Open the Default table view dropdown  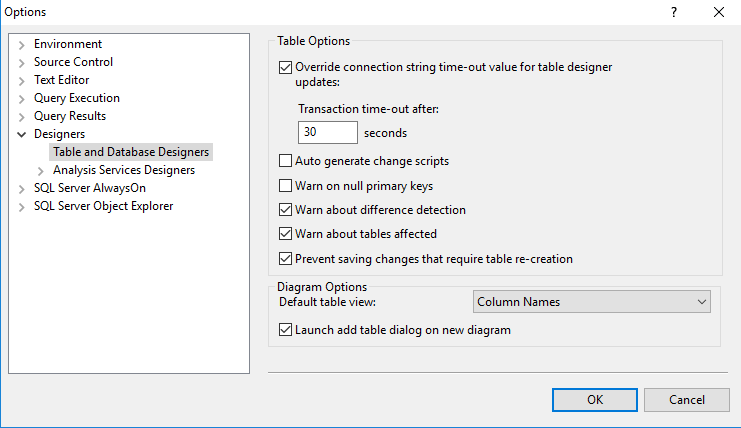(x=592, y=302)
